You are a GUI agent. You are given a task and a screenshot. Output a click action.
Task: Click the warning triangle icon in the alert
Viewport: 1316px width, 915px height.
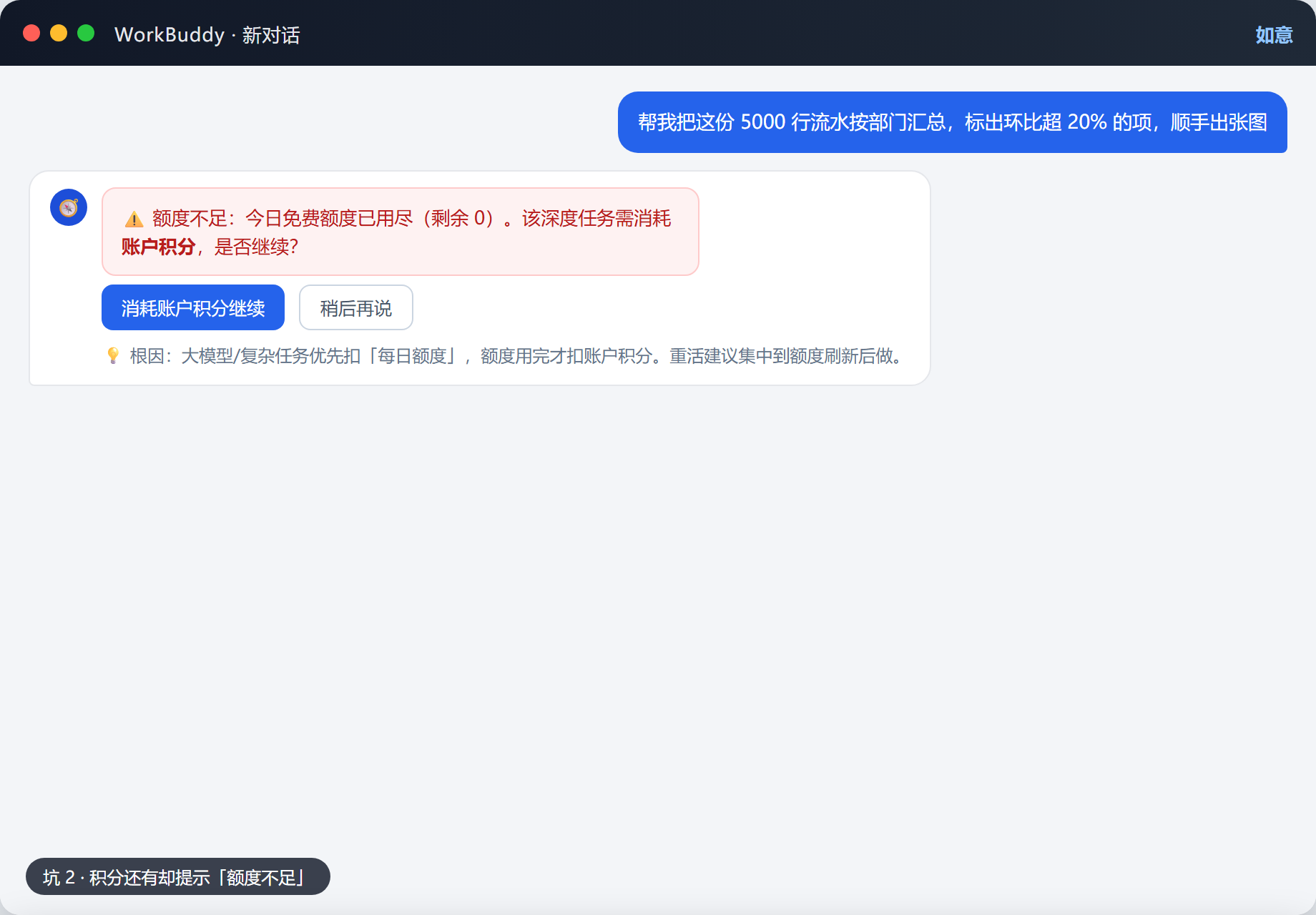pyautogui.click(x=134, y=219)
